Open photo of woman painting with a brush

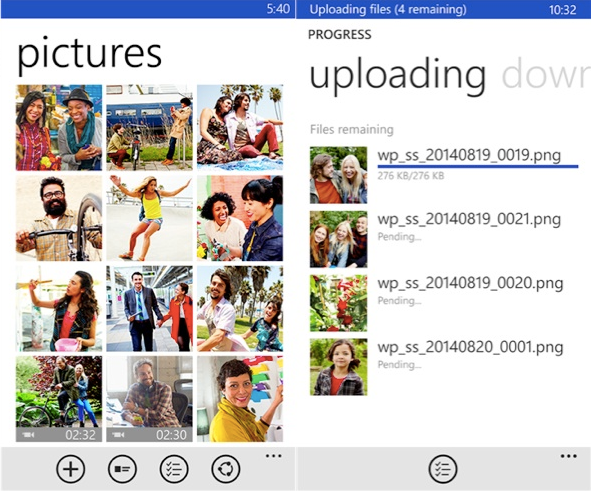tap(59, 309)
